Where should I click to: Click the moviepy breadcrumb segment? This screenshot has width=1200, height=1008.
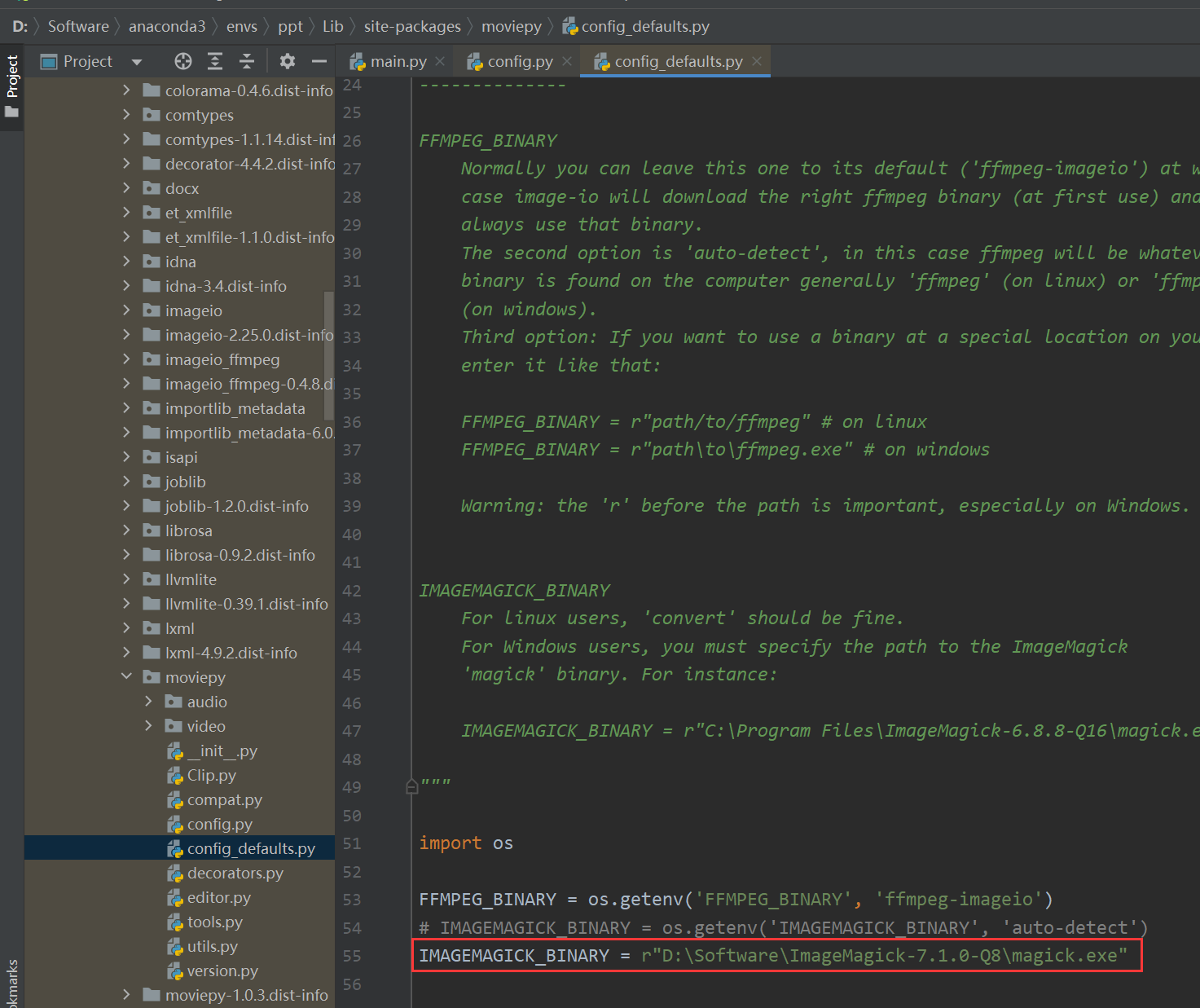(512, 26)
